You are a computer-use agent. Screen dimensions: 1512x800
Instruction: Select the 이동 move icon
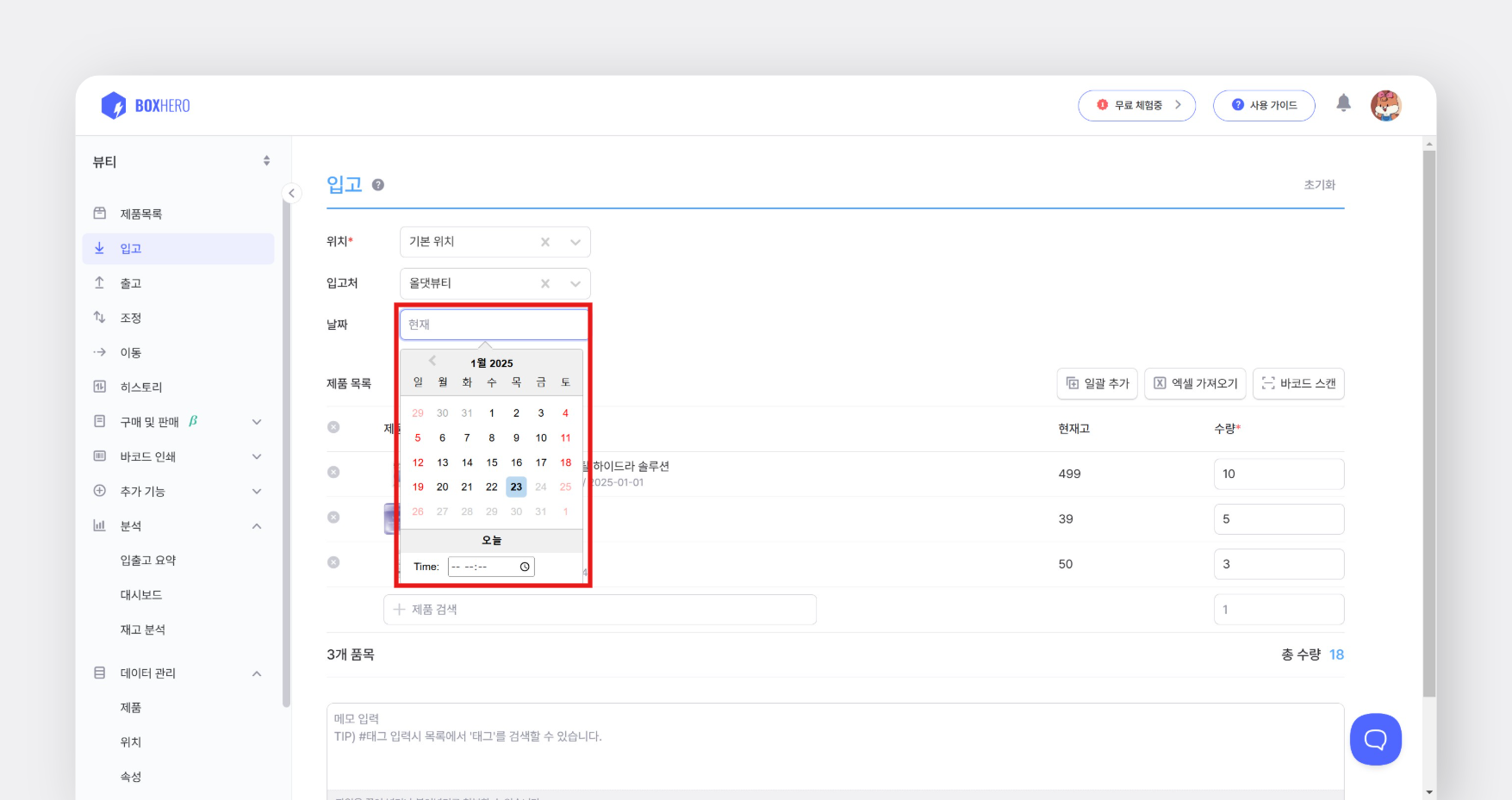pyautogui.click(x=101, y=351)
